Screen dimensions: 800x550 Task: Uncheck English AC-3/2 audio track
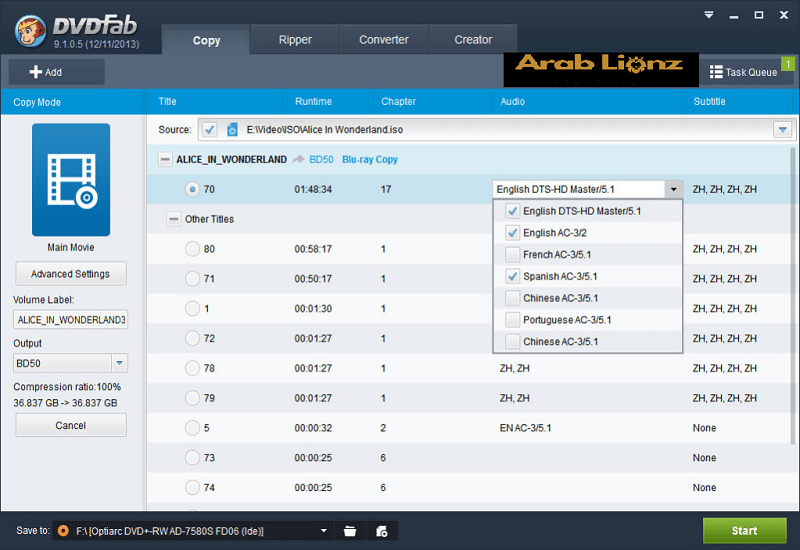[512, 233]
